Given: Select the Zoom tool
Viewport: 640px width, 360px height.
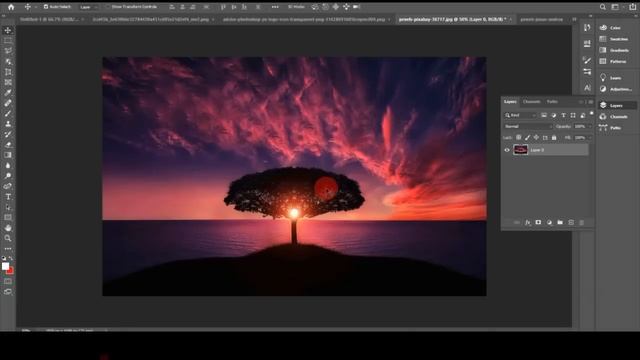Looking at the screenshot, I should pos(8,238).
